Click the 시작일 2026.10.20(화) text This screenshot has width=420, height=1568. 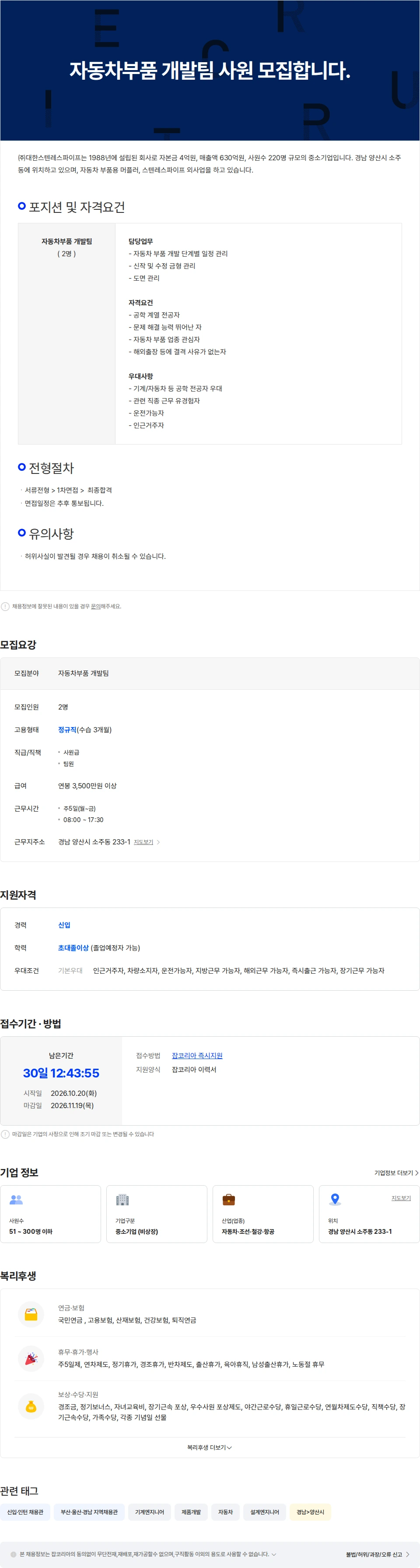coord(60,1093)
